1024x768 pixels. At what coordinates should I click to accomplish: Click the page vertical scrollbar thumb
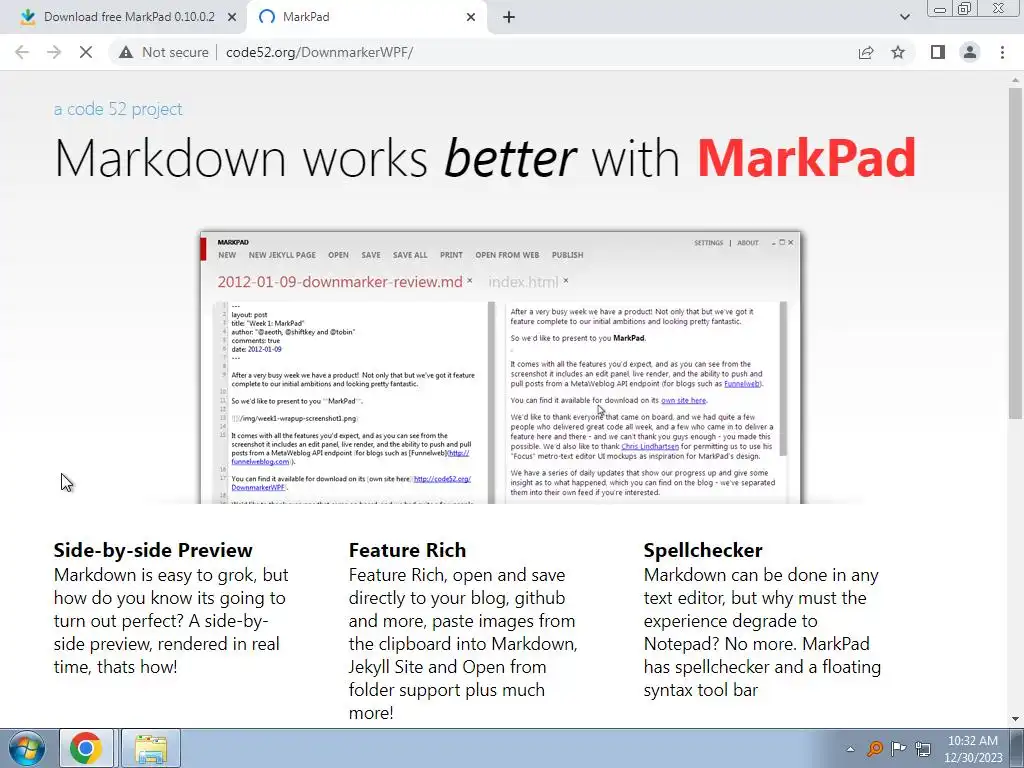pyautogui.click(x=1015, y=253)
